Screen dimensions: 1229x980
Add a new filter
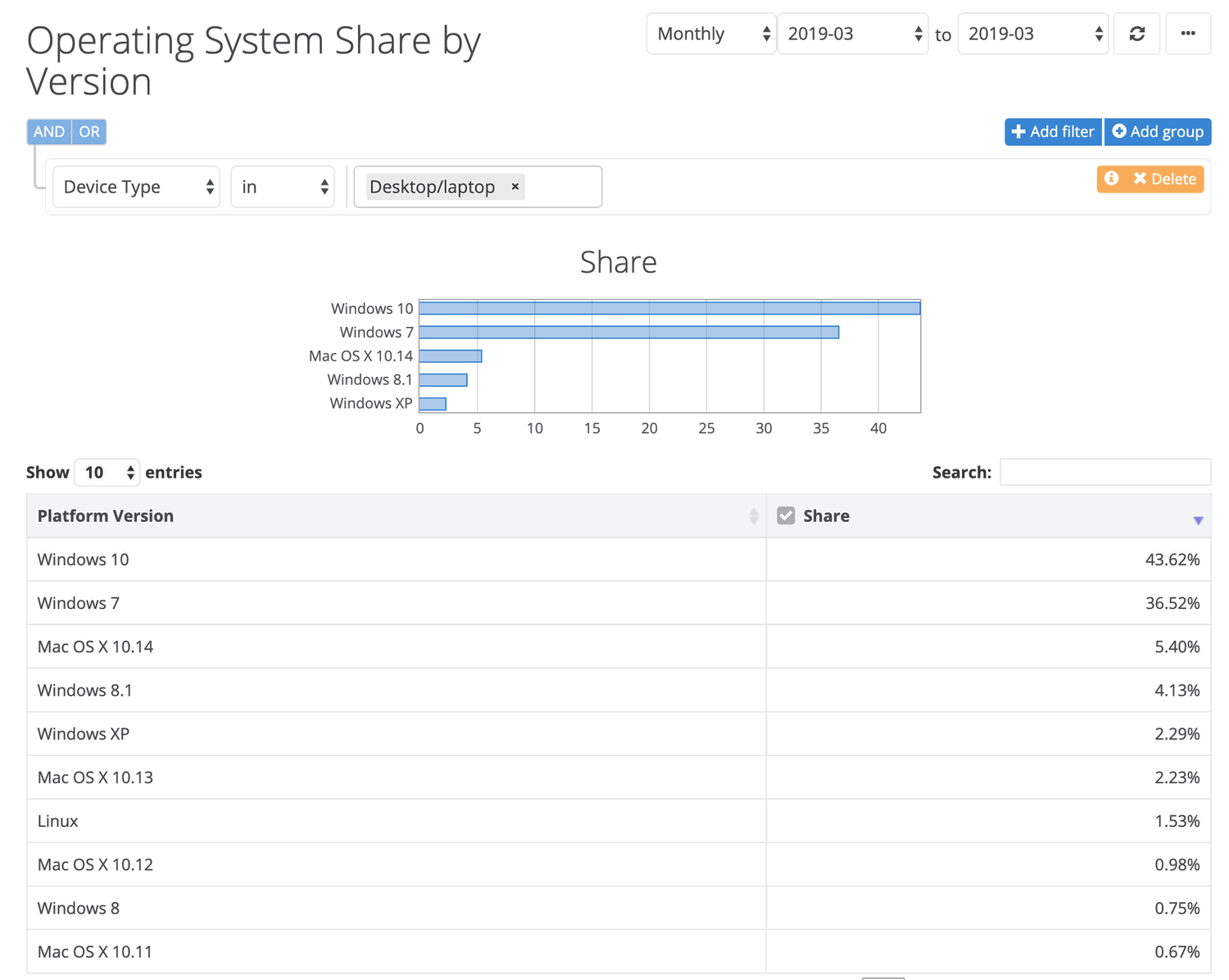(1053, 131)
